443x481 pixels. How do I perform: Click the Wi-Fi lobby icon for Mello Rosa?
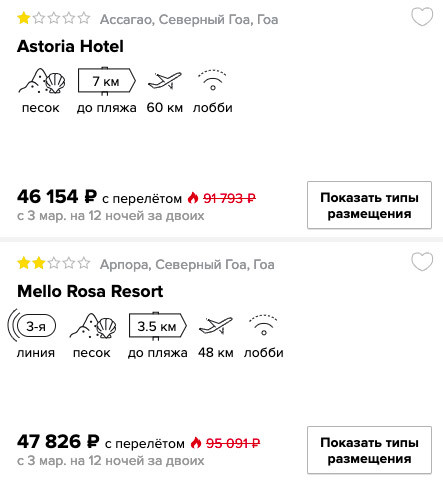point(264,325)
